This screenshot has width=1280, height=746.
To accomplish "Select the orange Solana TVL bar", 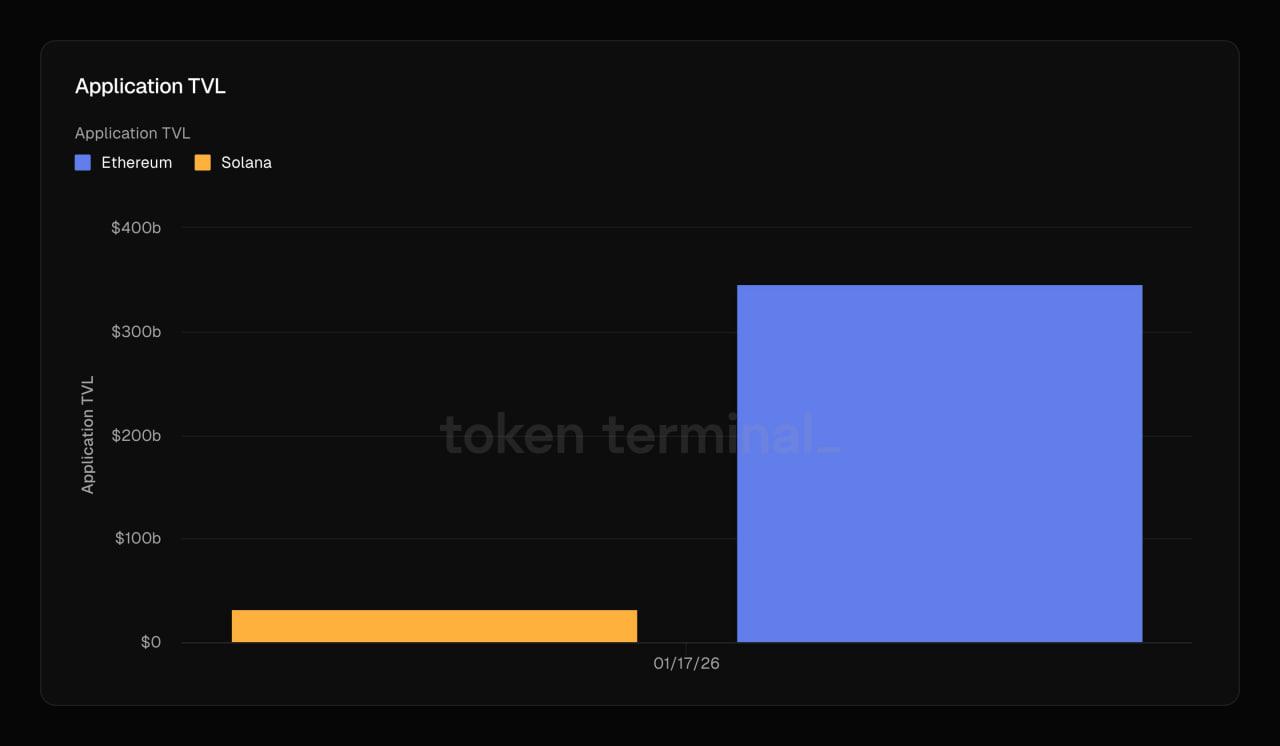I will (434, 626).
